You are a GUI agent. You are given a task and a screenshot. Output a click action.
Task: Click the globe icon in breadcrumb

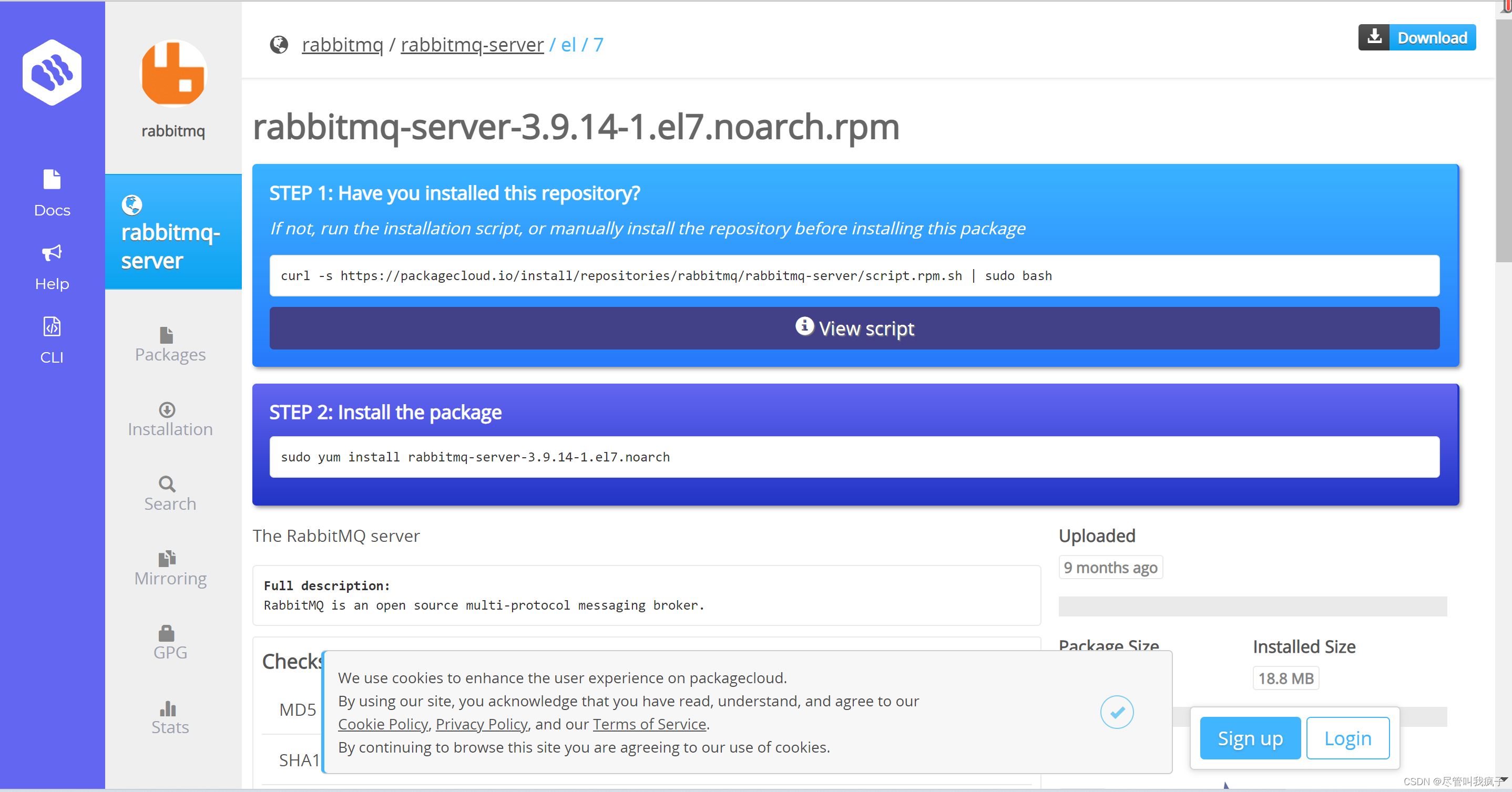click(x=279, y=44)
